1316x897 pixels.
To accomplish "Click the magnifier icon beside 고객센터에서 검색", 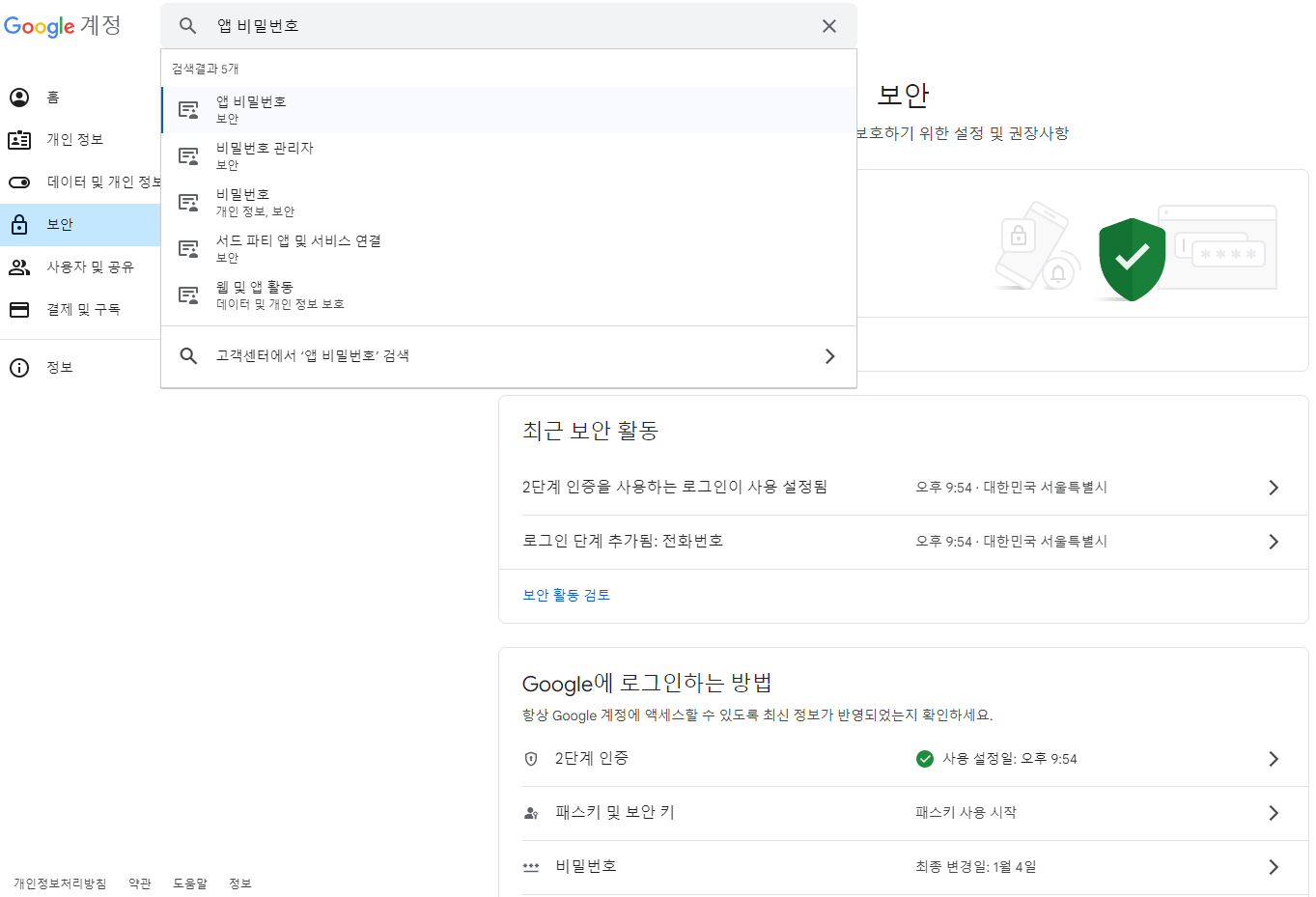I will click(x=189, y=356).
